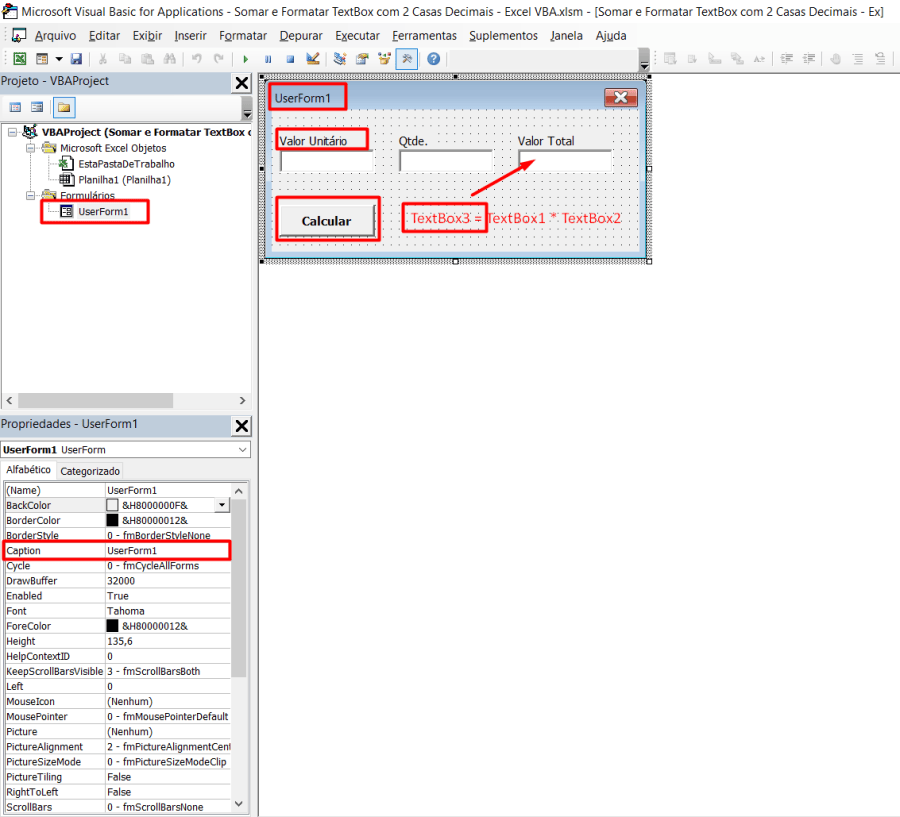The width and height of the screenshot is (900, 817).
Task: Click the Outdent icon in Edit toolbar
Action: [x=809, y=59]
